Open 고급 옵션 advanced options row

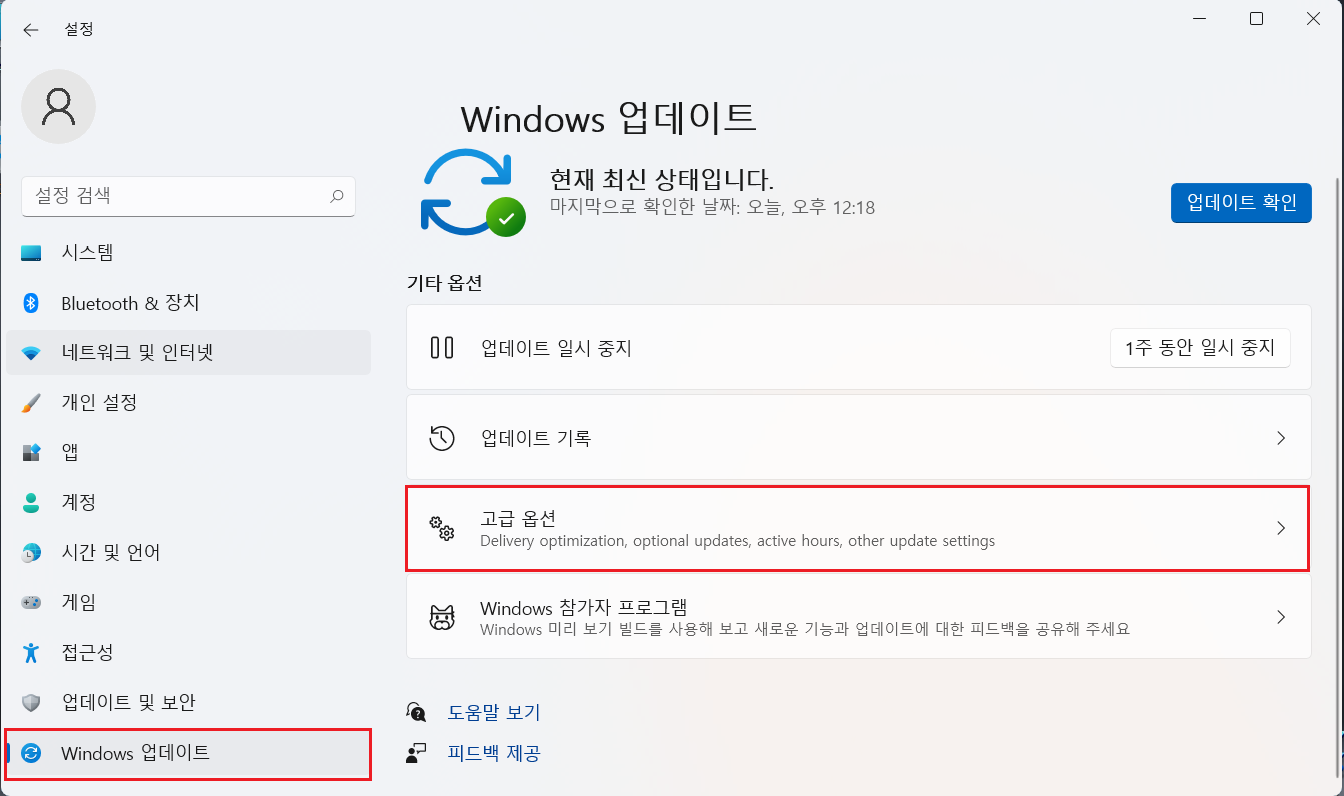tap(859, 528)
